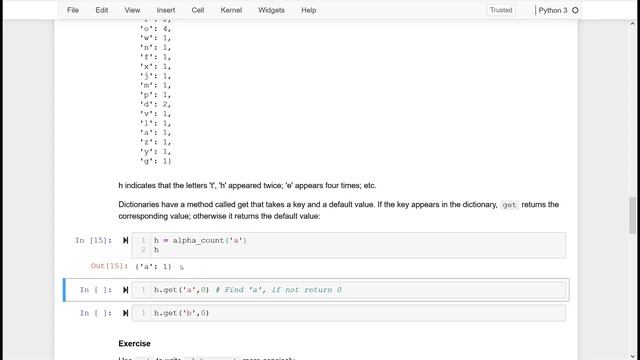
Task: Click the scrollbar up arrow
Action: (x=632, y=24)
